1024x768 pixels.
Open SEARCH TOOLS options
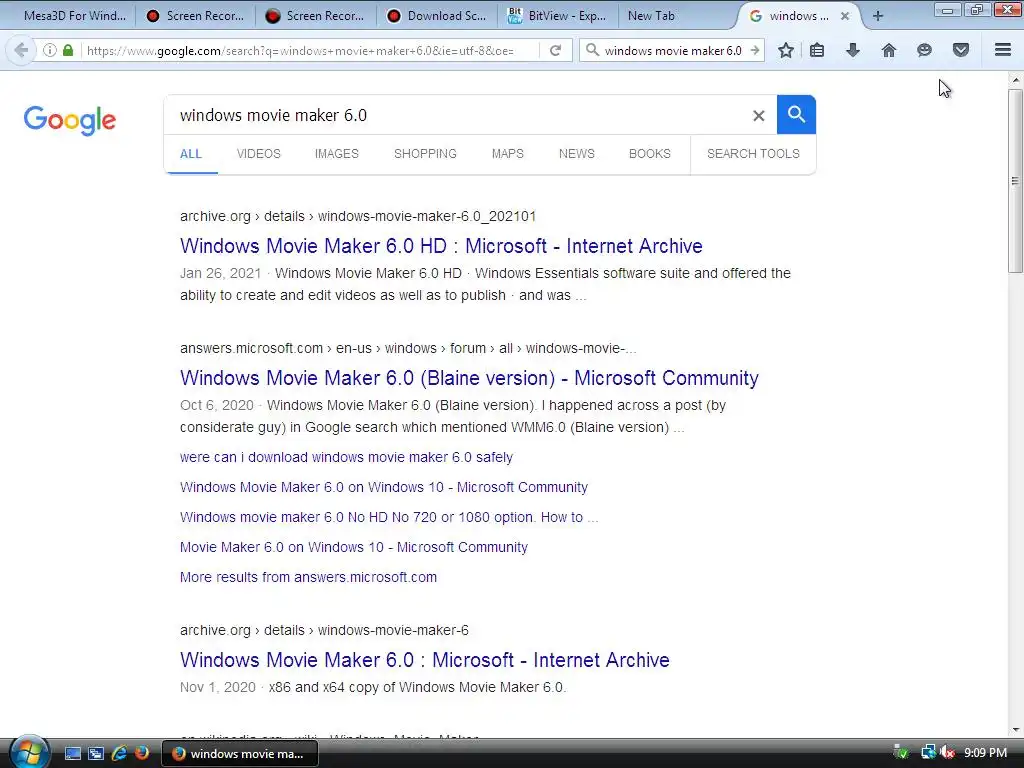tap(753, 154)
